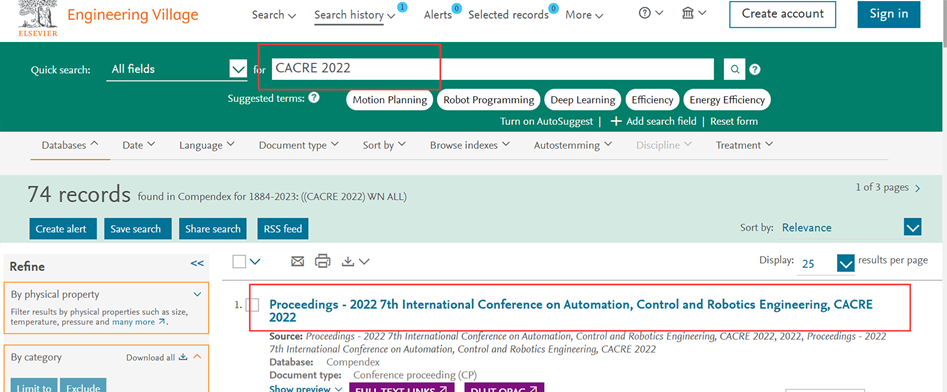Open the institution building icon menu

pyautogui.click(x=693, y=13)
